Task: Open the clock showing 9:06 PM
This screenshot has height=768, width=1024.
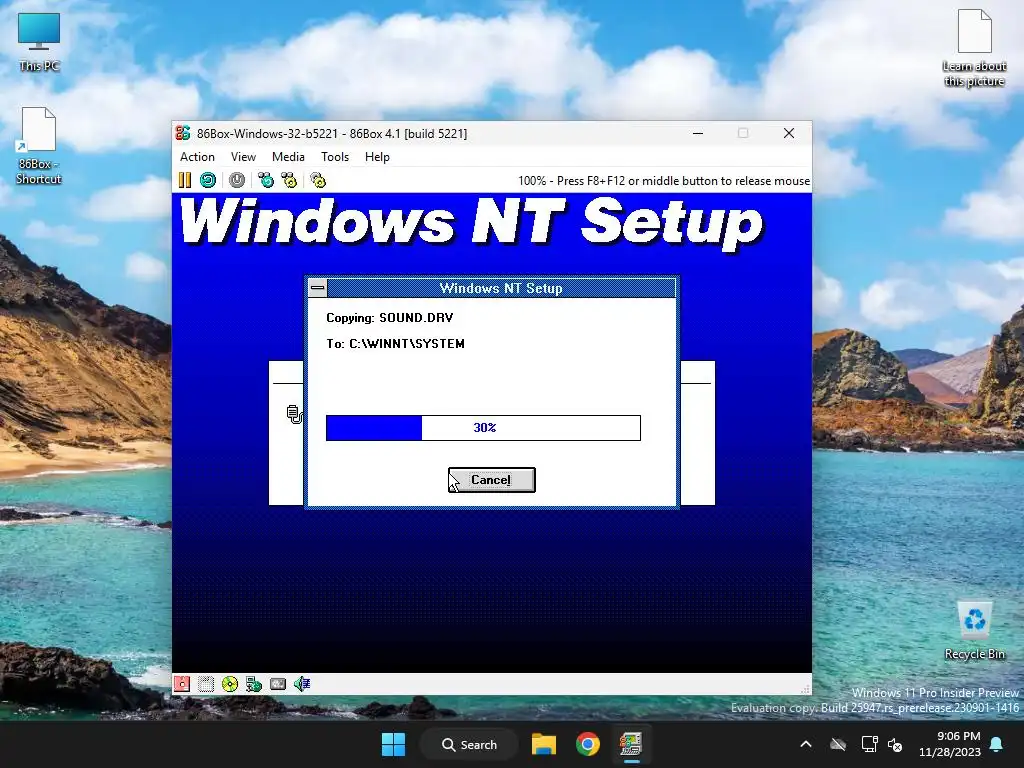Action: (x=950, y=744)
